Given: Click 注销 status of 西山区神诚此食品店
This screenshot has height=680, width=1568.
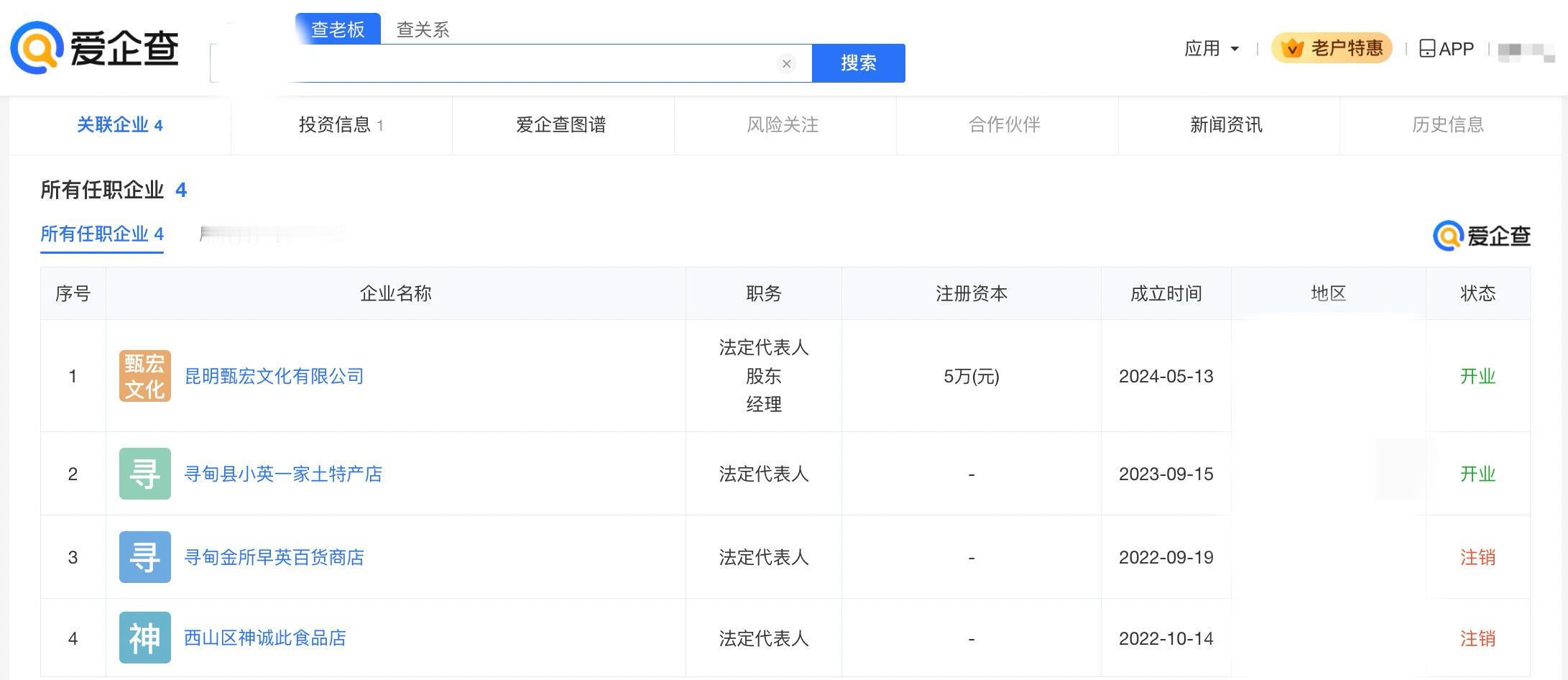Looking at the screenshot, I should [x=1477, y=638].
